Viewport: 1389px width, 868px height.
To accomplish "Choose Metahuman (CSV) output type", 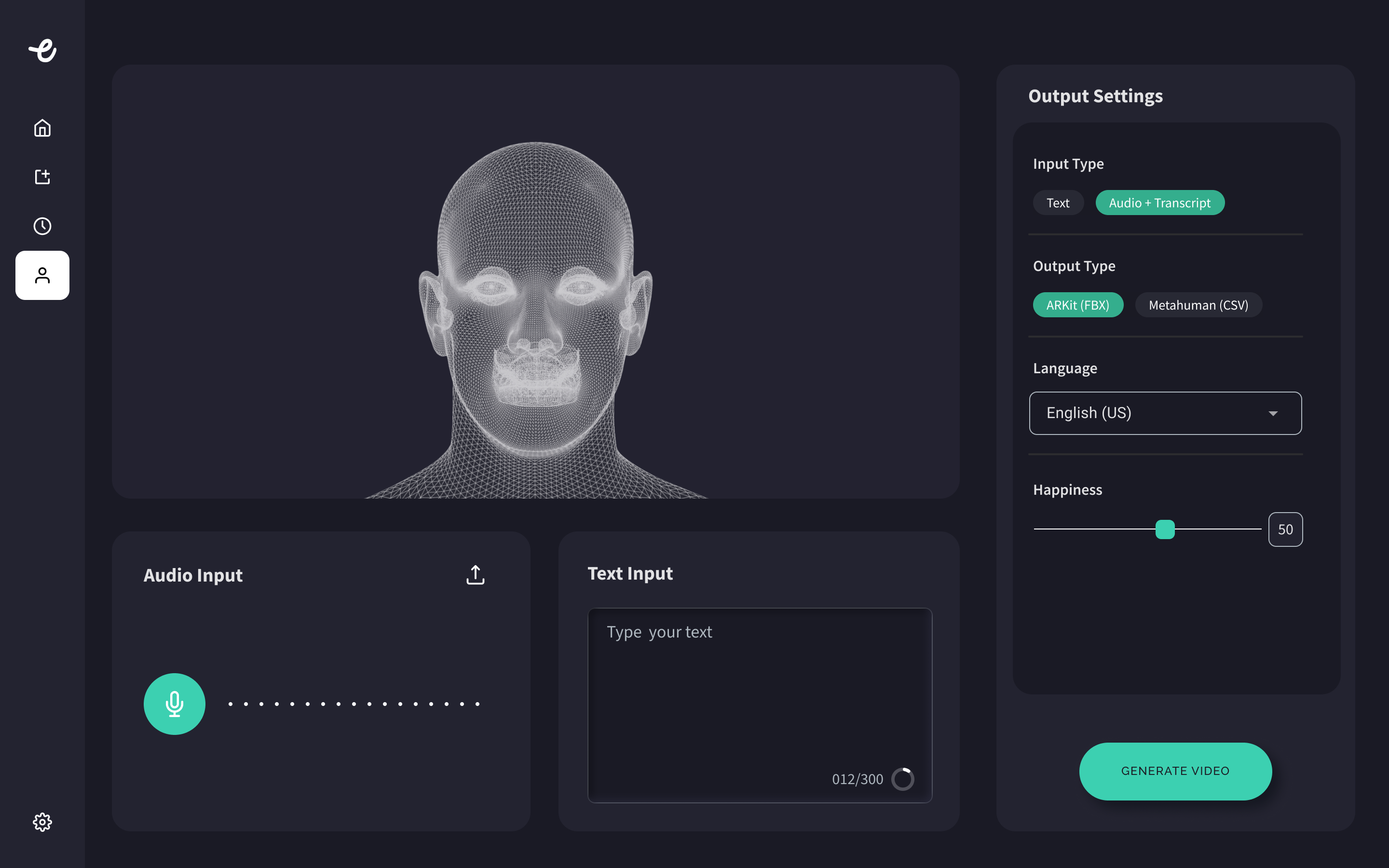I will [x=1198, y=305].
